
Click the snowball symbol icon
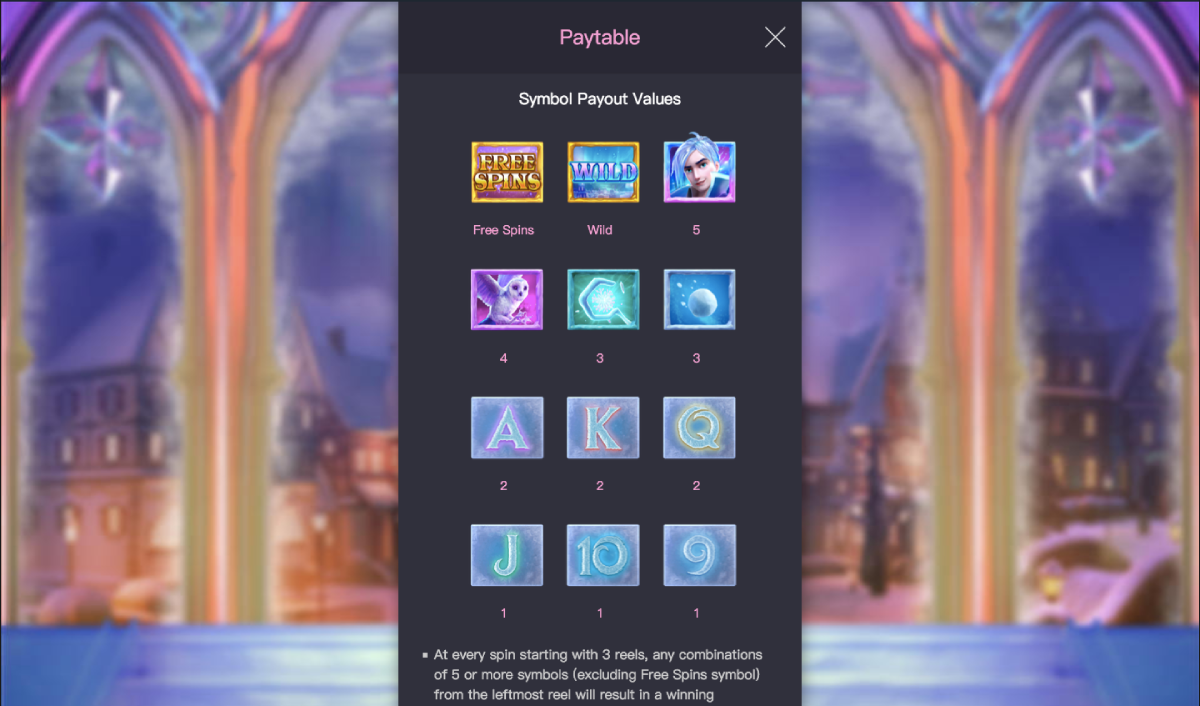tap(699, 299)
